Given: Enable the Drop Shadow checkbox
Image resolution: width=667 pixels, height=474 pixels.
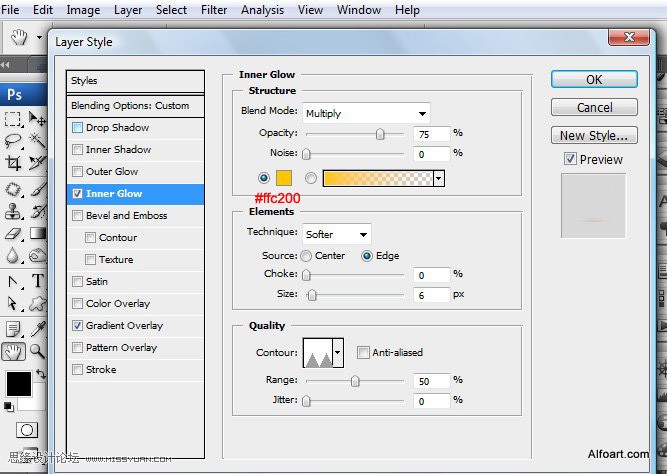Looking at the screenshot, I should click(77, 127).
